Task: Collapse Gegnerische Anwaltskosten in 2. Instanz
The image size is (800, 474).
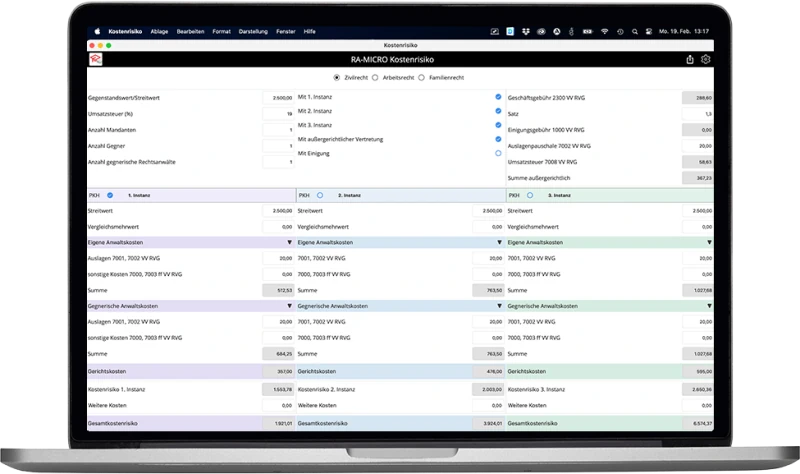Action: tap(499, 306)
